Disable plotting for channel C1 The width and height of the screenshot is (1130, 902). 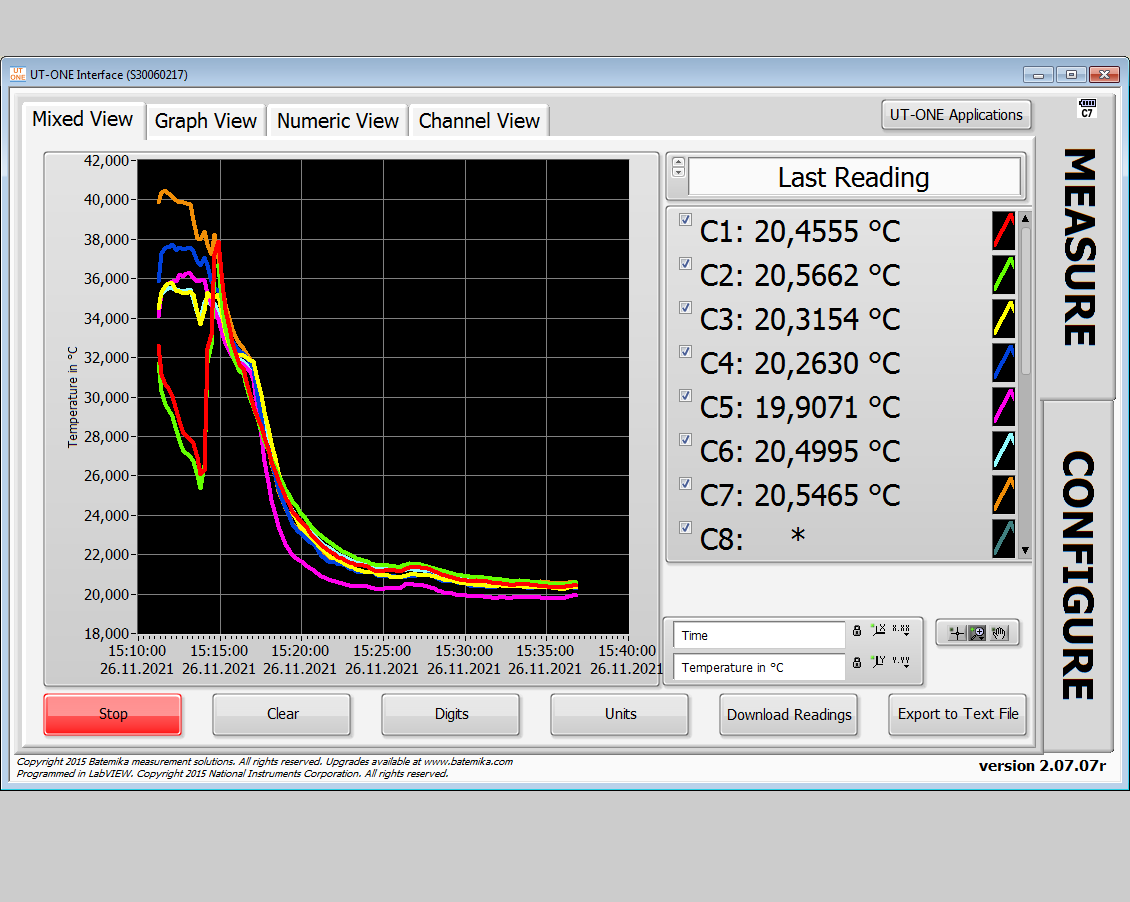685,219
